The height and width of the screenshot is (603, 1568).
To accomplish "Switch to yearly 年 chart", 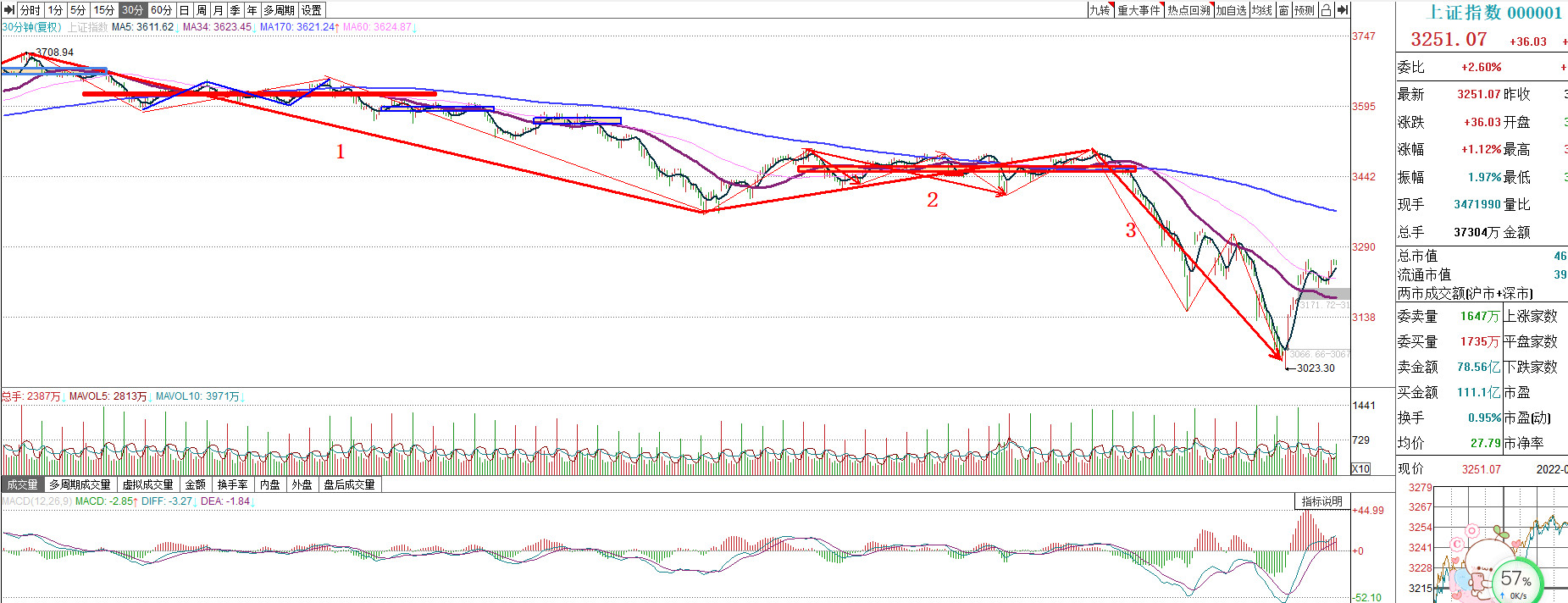I will tap(252, 10).
